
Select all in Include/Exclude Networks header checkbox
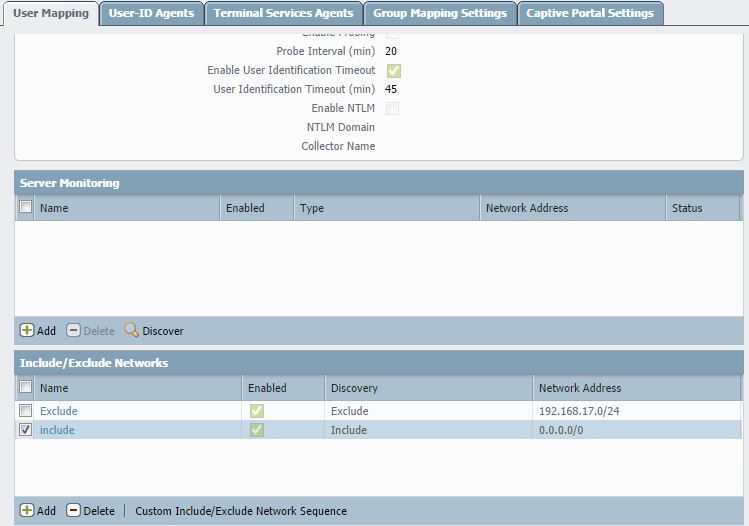pos(26,388)
